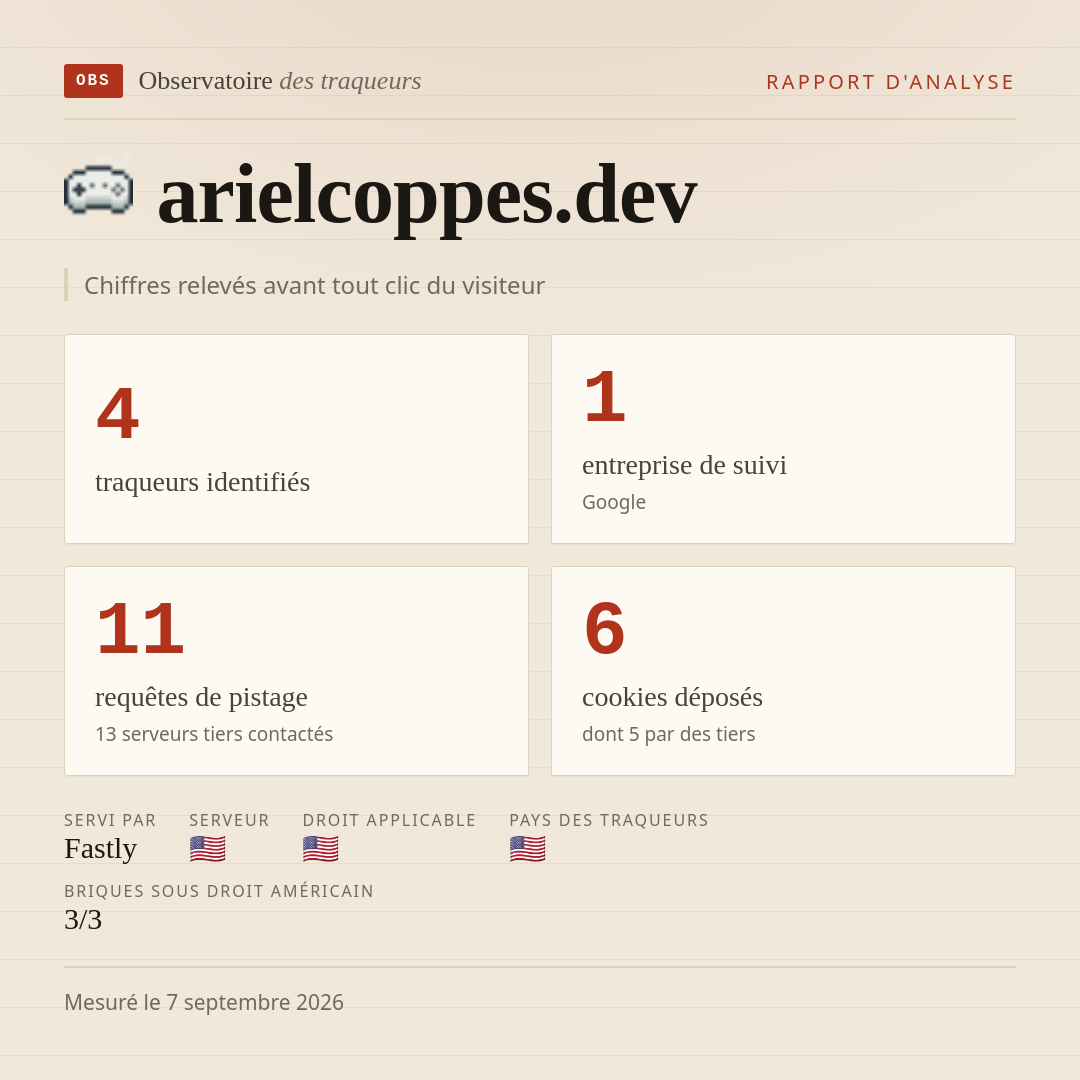The height and width of the screenshot is (1080, 1080).
Task: Click the "cookies déposés" label
Action: coord(672,697)
